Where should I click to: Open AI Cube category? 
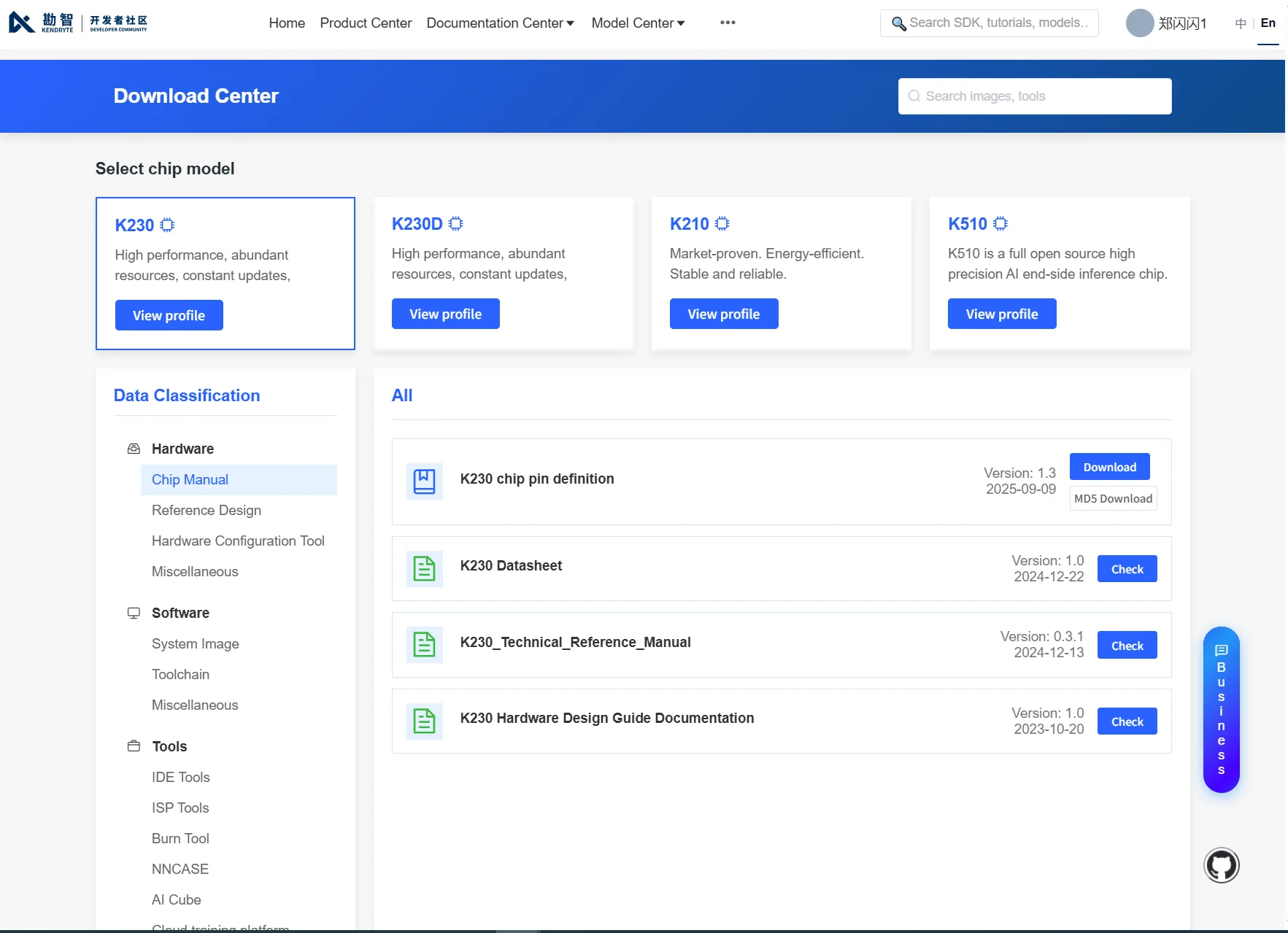[177, 900]
